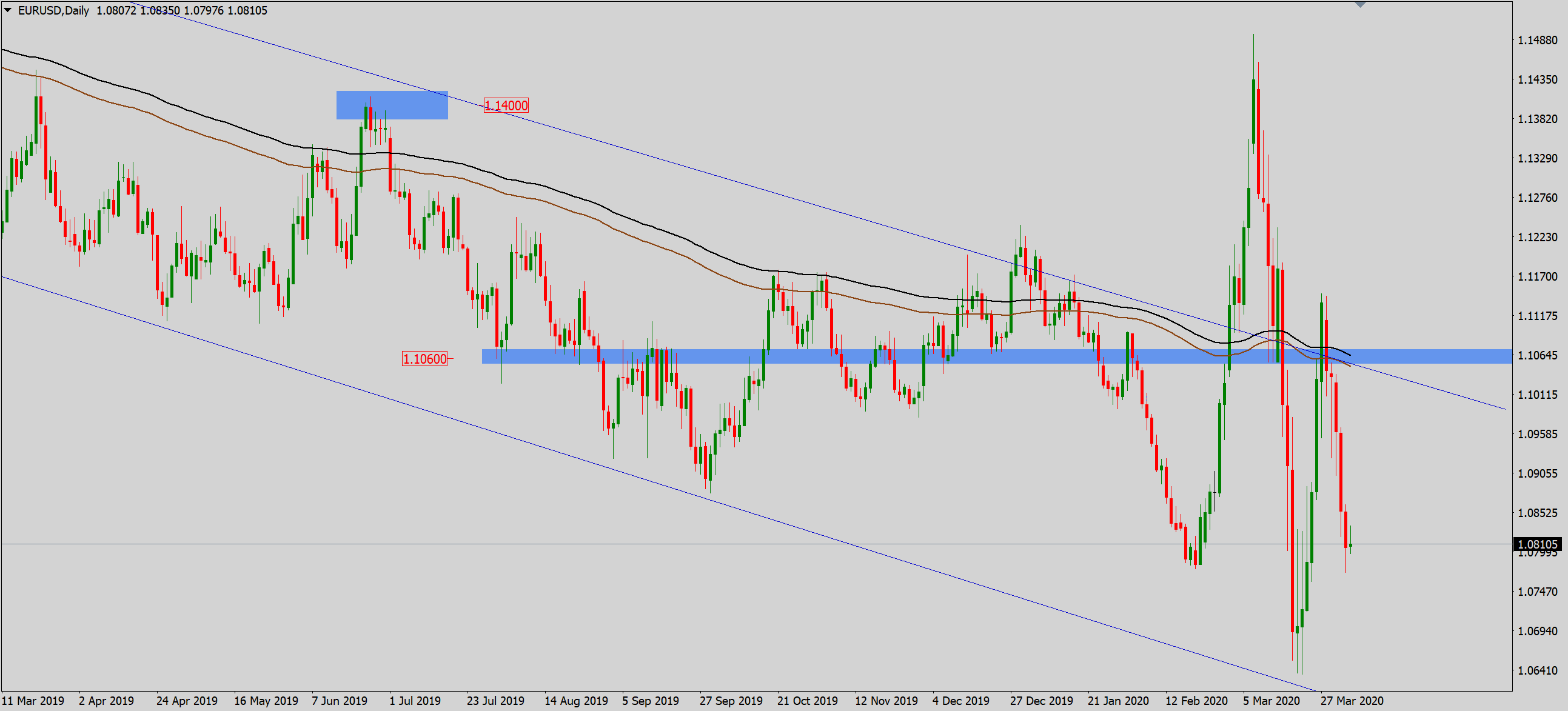Viewport: 1568px width, 711px height.
Task: Click the 21 Oct 2019 date label
Action: pyautogui.click(x=808, y=701)
